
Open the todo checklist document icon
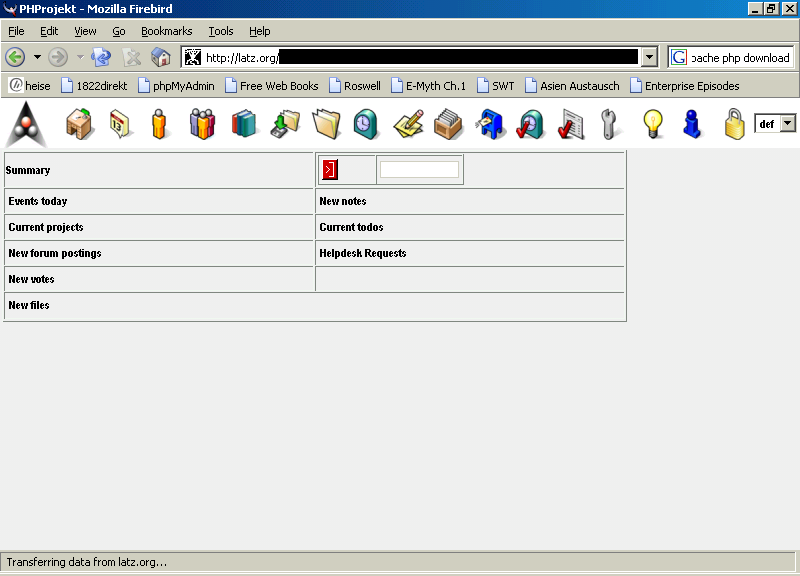tap(571, 124)
